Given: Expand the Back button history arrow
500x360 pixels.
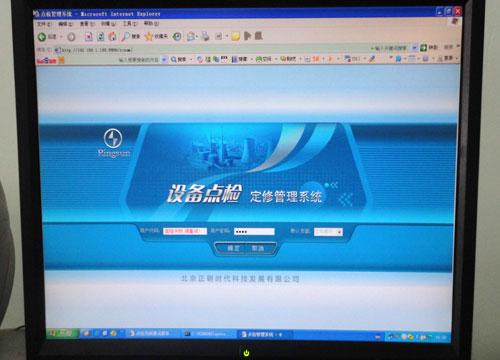Looking at the screenshot, I should [61, 37].
